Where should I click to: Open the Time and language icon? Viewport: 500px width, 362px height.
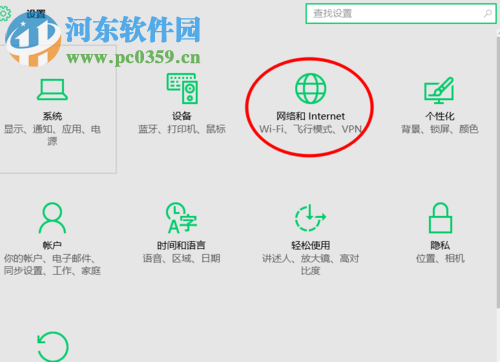click(182, 218)
